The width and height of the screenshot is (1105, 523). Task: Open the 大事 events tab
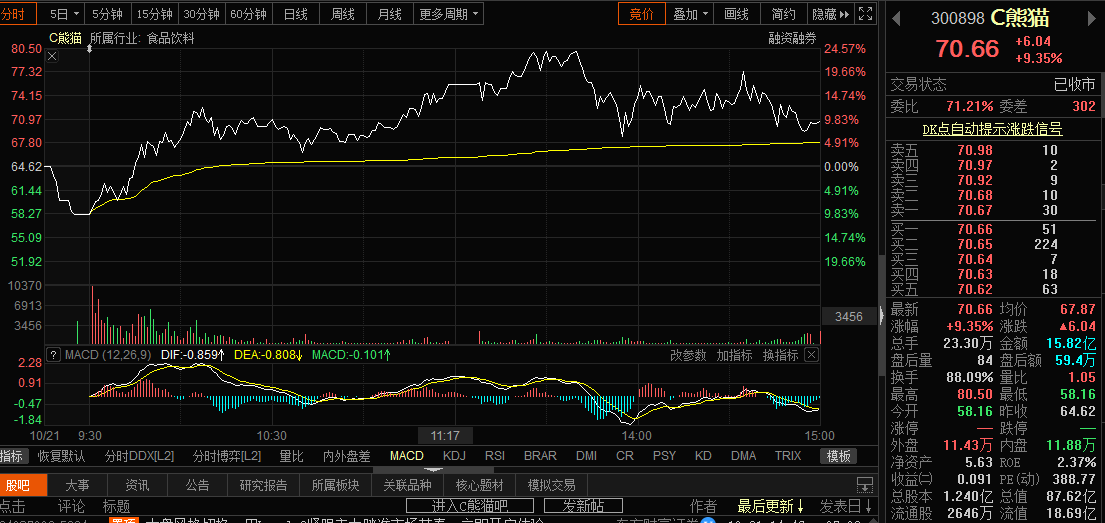click(77, 485)
